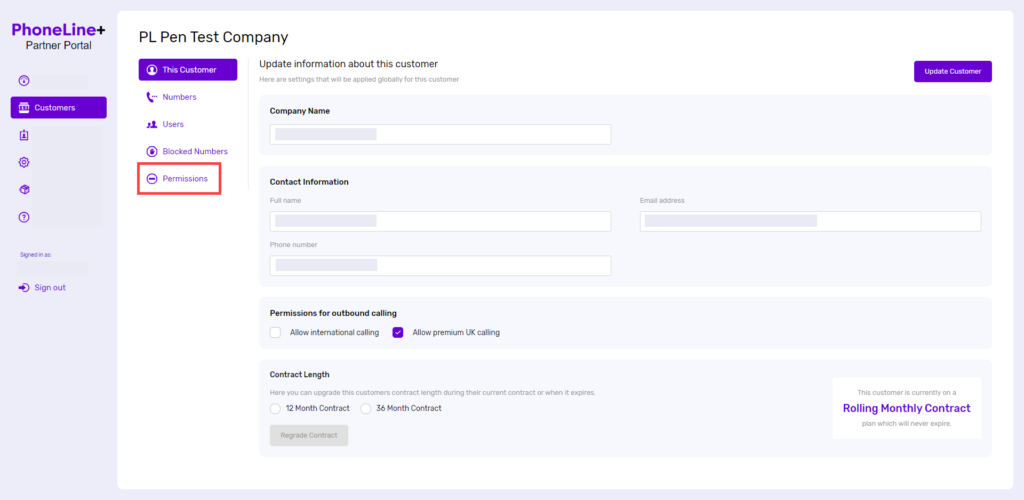Click the phone icon beside Numbers
This screenshot has height=500, width=1024.
tap(152, 97)
